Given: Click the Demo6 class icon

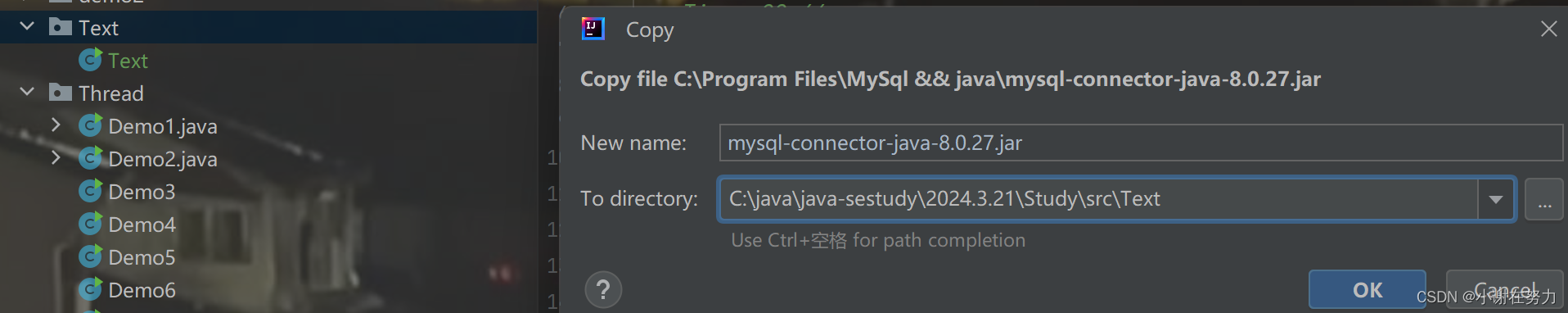Looking at the screenshot, I should coord(90,289).
